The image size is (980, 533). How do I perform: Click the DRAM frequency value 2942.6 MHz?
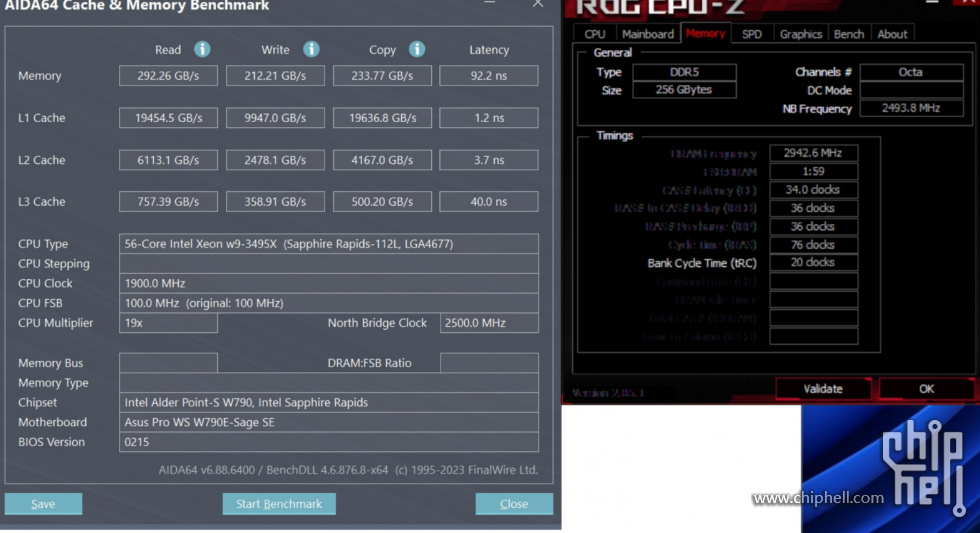tap(813, 153)
